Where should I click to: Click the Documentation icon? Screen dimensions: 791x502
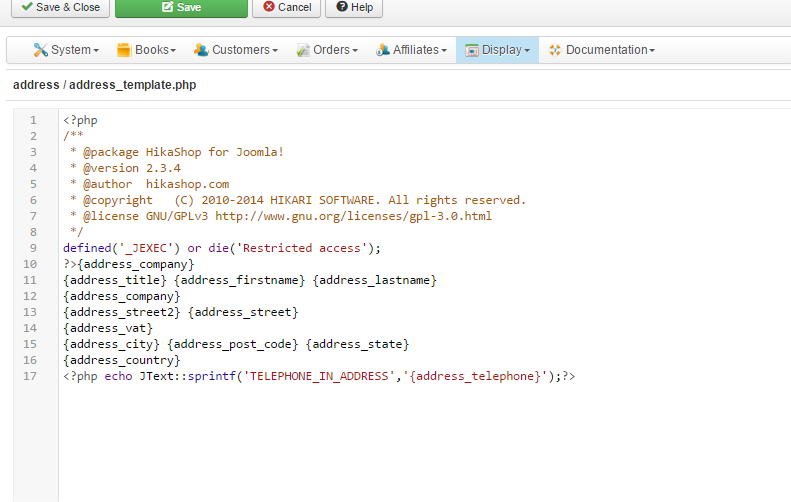(555, 50)
